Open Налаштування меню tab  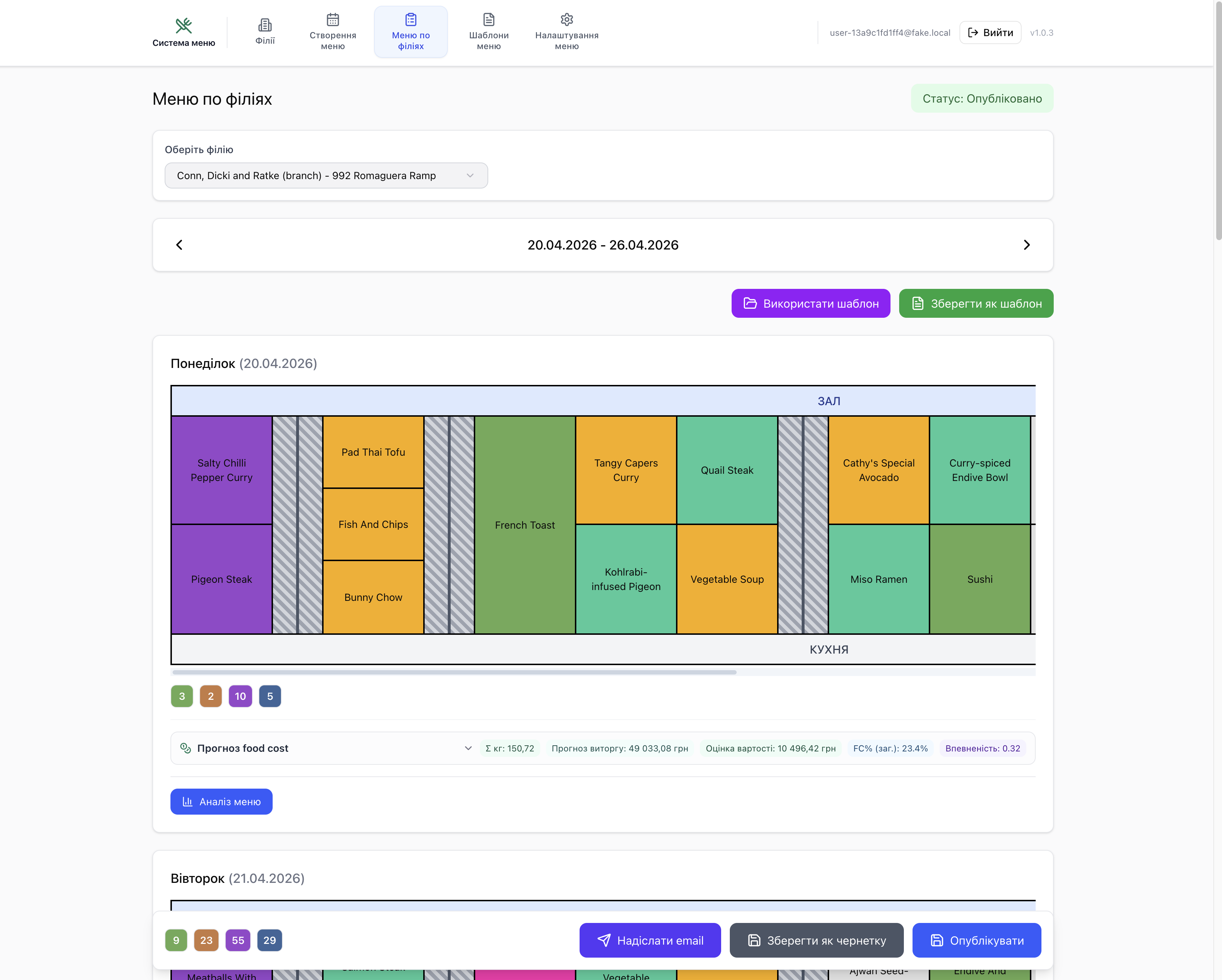point(567,32)
